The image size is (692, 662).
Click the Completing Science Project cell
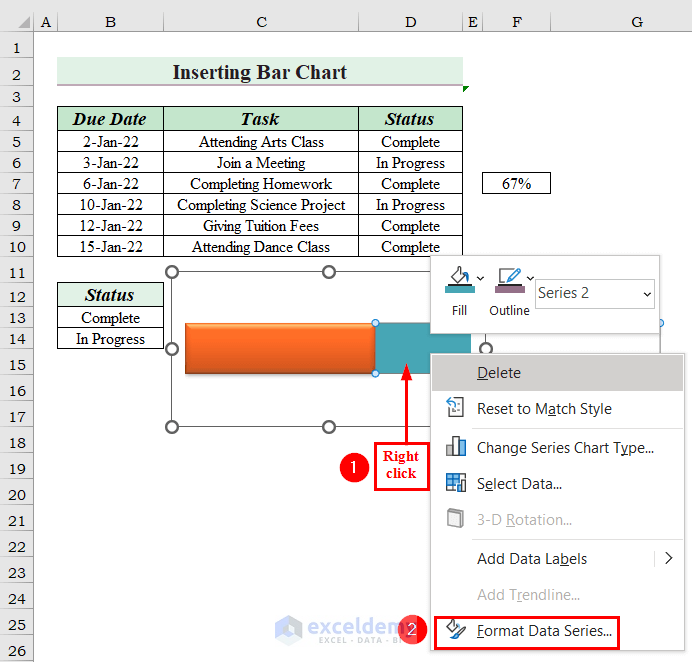pos(261,204)
